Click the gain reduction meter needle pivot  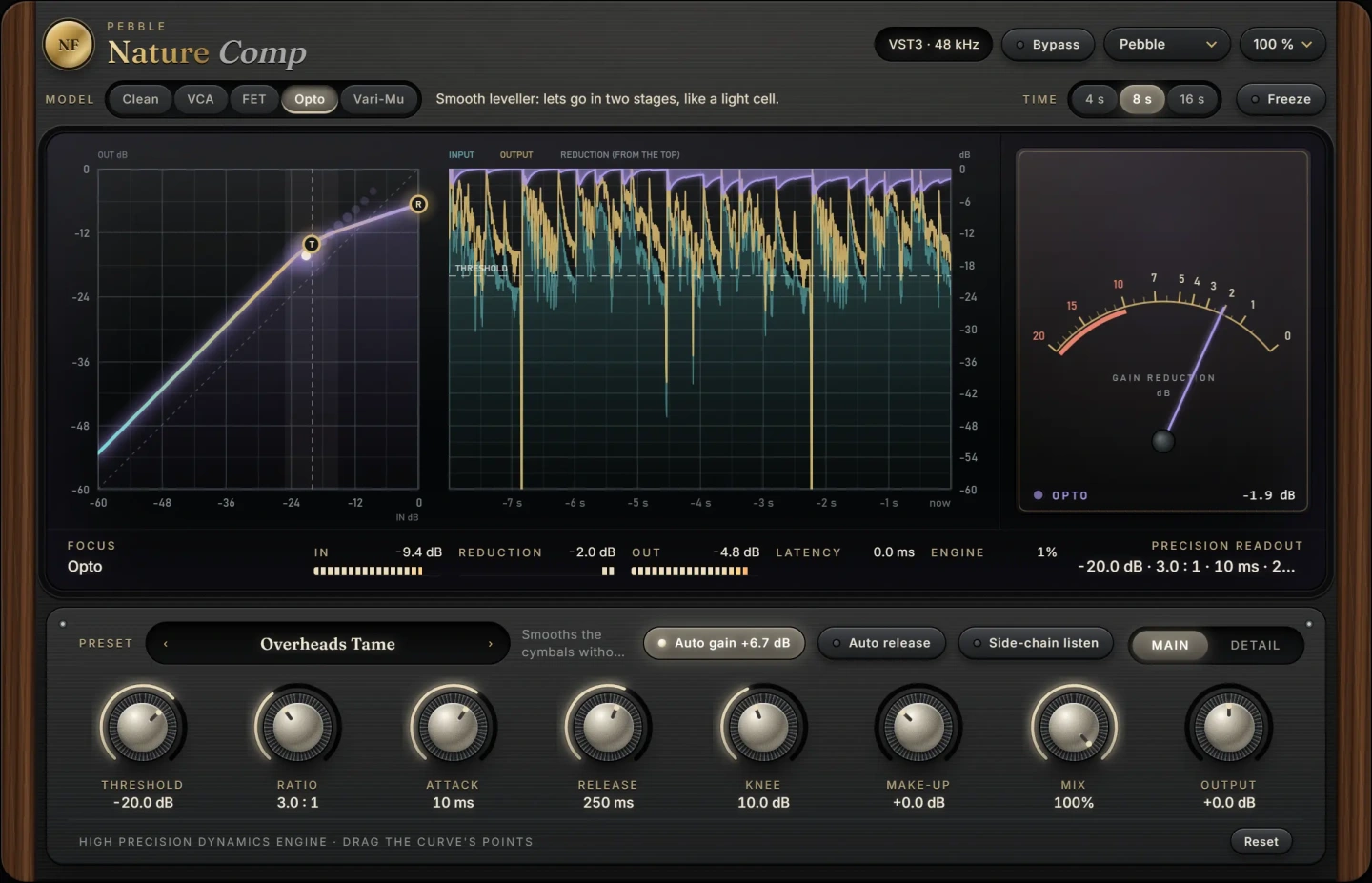pyautogui.click(x=1163, y=441)
